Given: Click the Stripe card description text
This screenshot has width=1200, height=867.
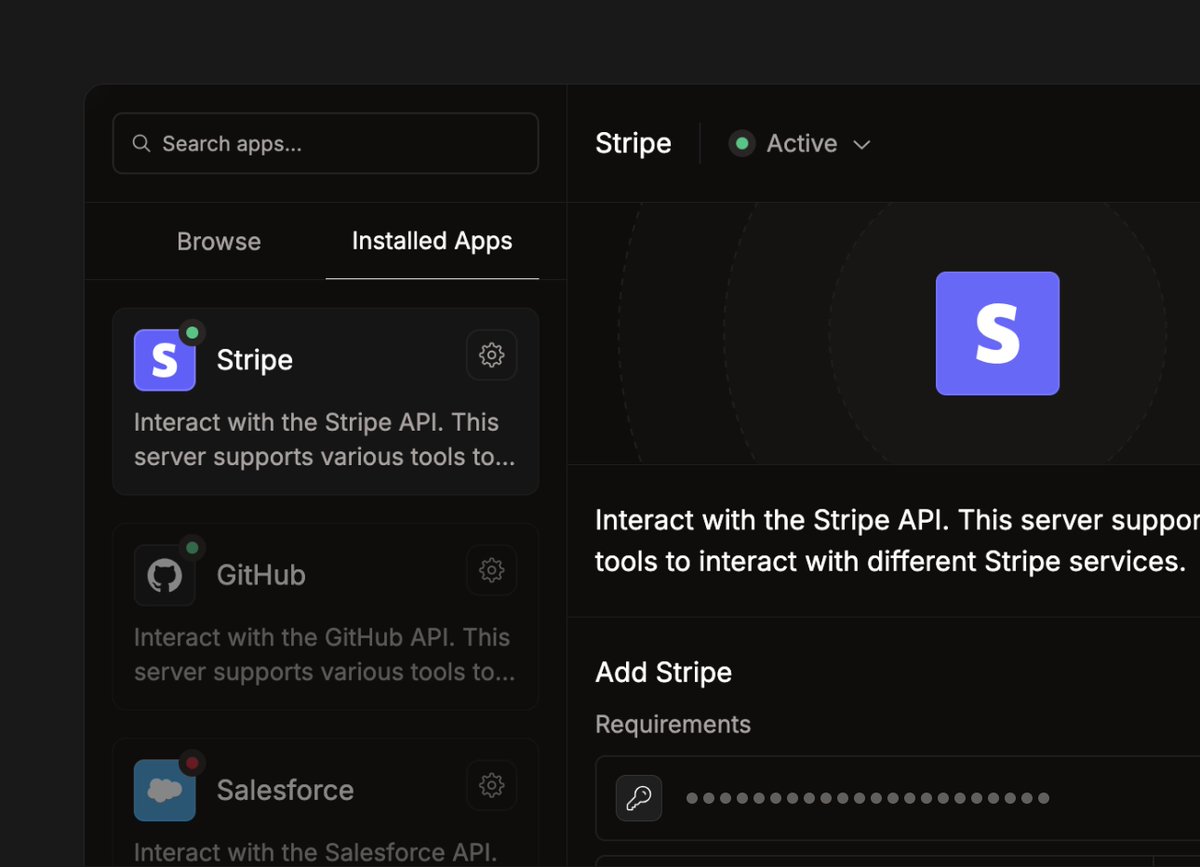Looking at the screenshot, I should [324, 440].
